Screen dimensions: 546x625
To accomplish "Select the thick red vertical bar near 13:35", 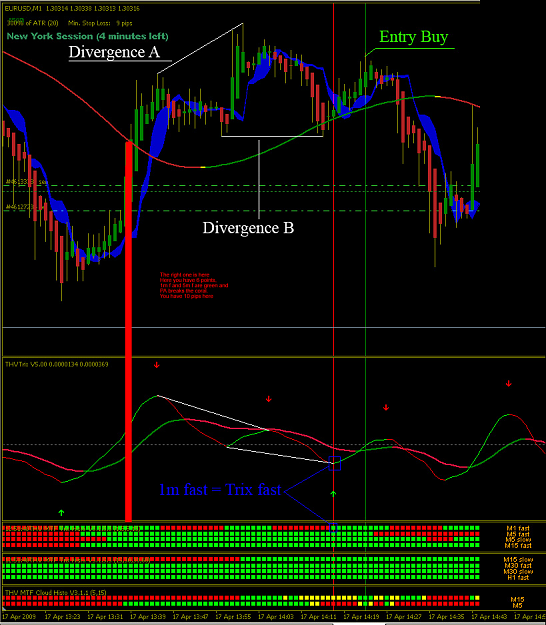I will tap(128, 331).
